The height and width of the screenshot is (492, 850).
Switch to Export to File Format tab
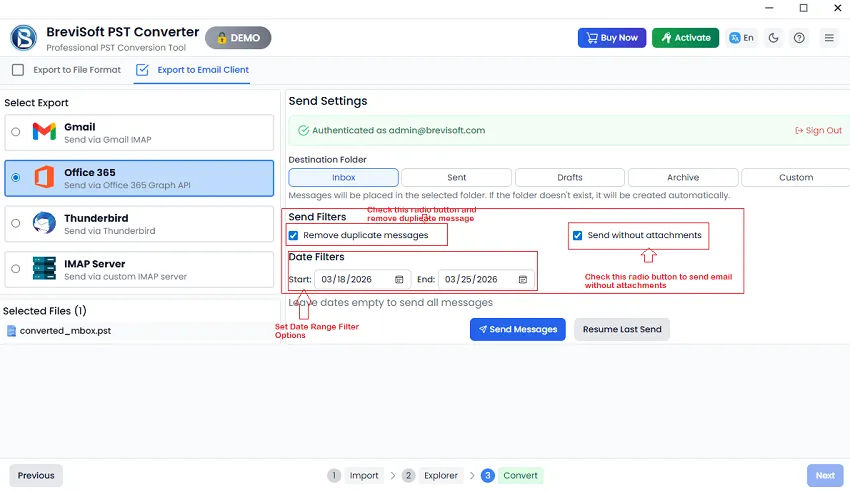coord(66,70)
